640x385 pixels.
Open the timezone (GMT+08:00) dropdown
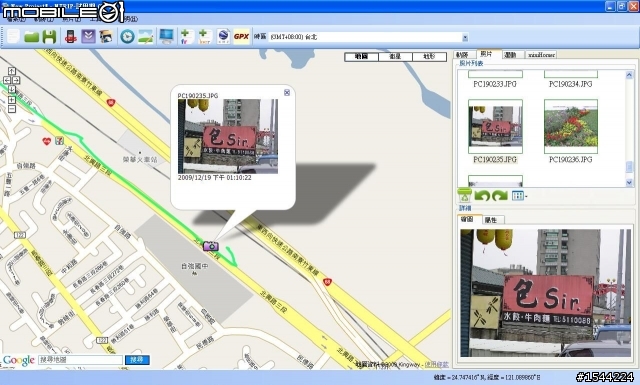coord(465,38)
